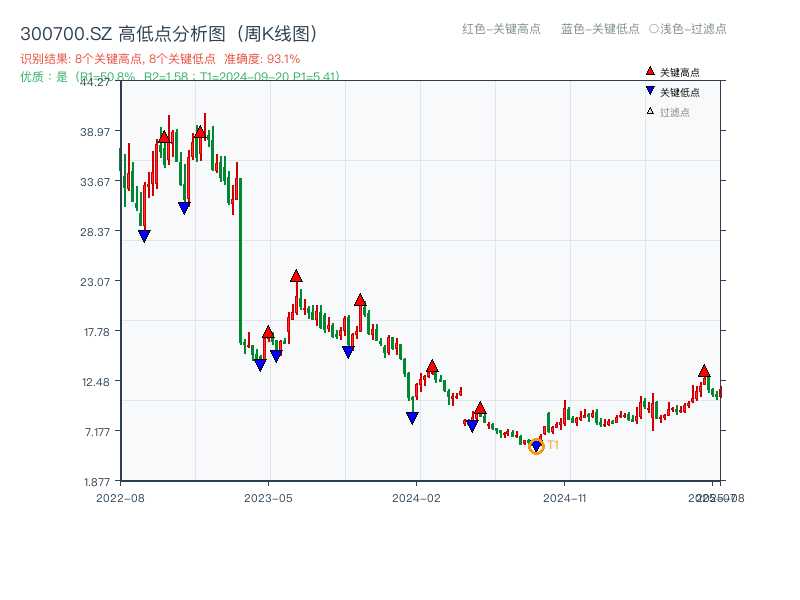Viewport: 800px width, 600px height.
Task: Toggle 浅色-过滤点 in the top legend
Action: pos(689,30)
